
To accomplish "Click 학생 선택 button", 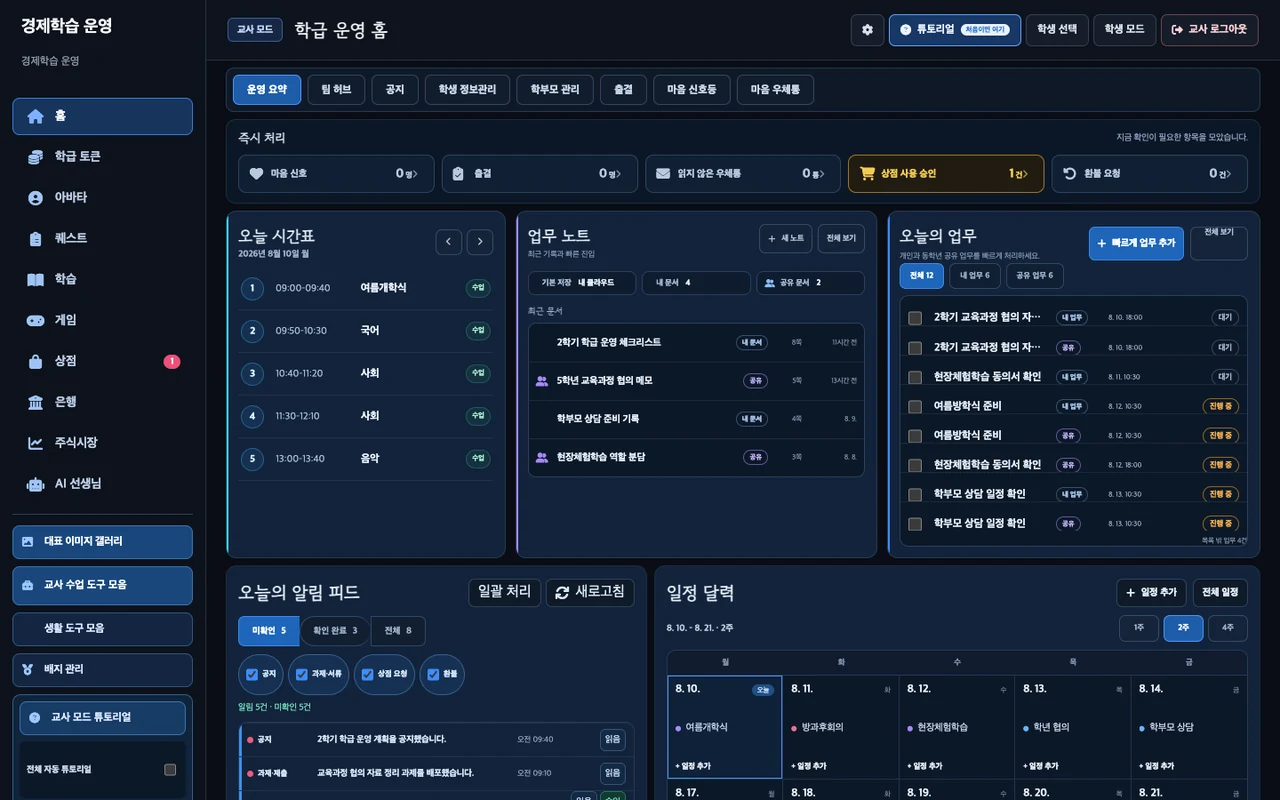I will [1057, 30].
